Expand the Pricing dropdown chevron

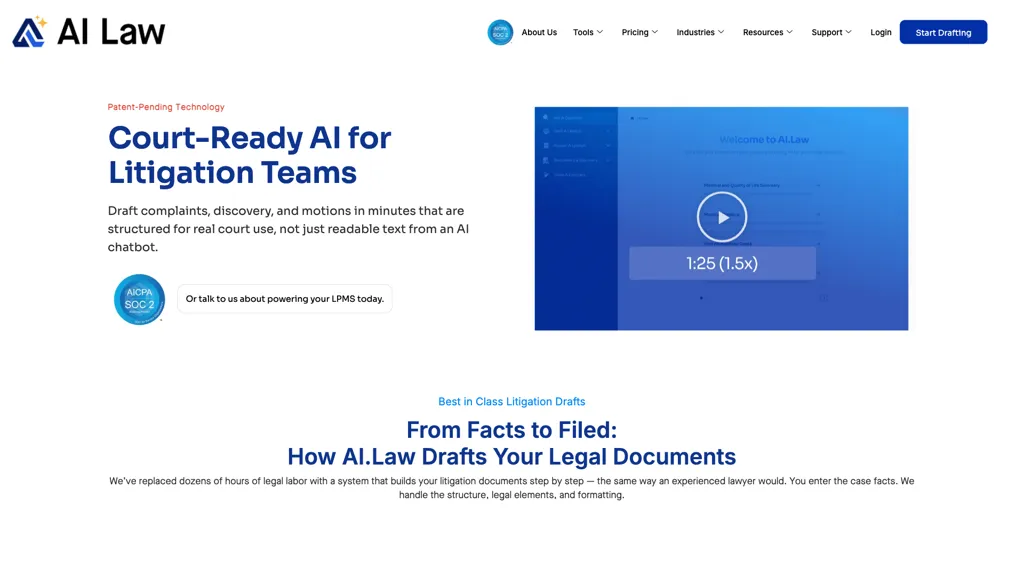655,32
